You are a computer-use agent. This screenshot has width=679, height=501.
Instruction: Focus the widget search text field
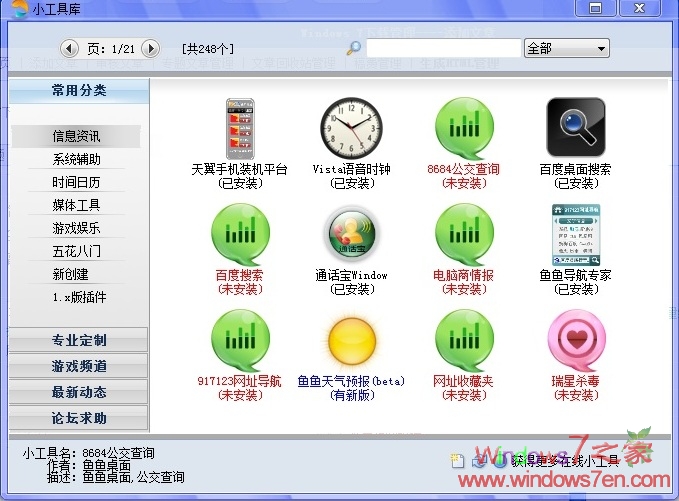pos(443,48)
